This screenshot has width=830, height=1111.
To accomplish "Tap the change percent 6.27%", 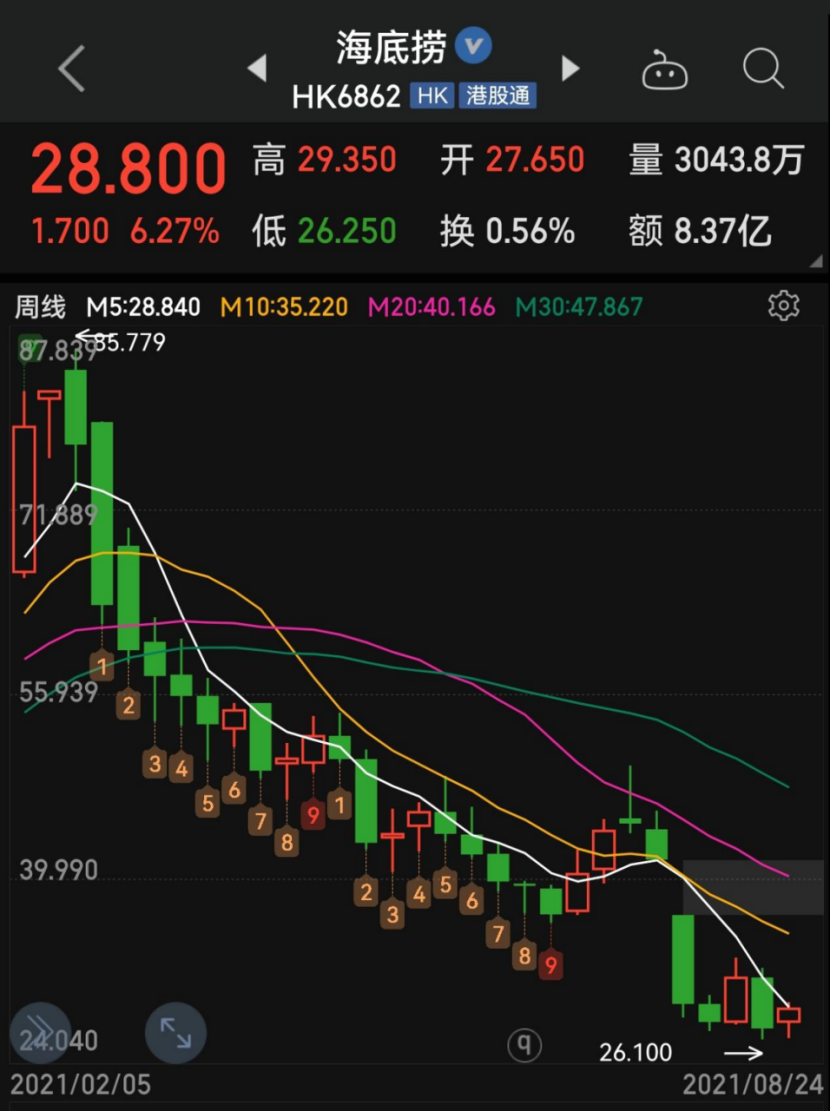I will pos(175,232).
